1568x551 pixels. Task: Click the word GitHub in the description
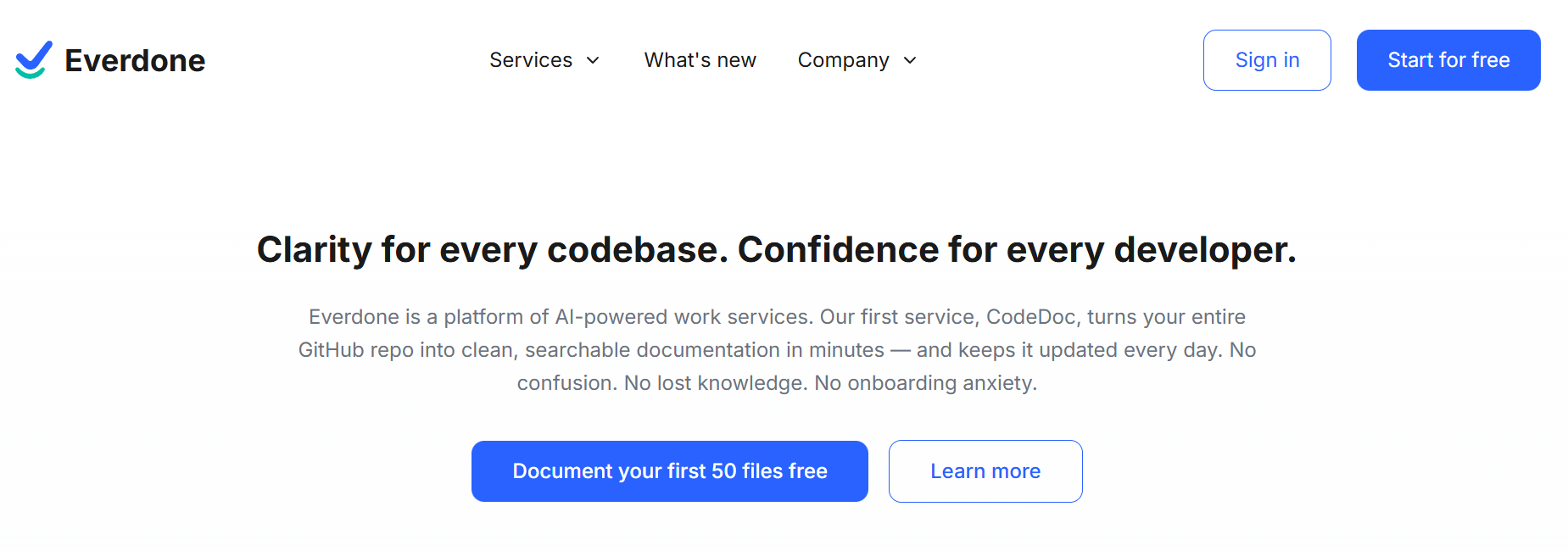pyautogui.click(x=332, y=350)
